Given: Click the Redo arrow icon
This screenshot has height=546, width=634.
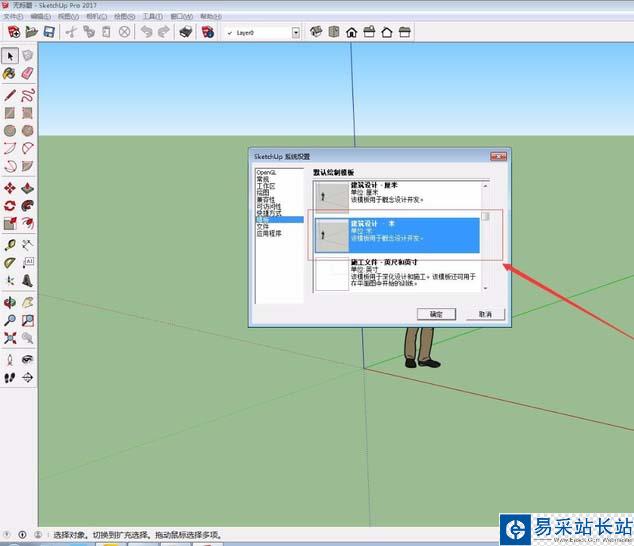Looking at the screenshot, I should 164,32.
